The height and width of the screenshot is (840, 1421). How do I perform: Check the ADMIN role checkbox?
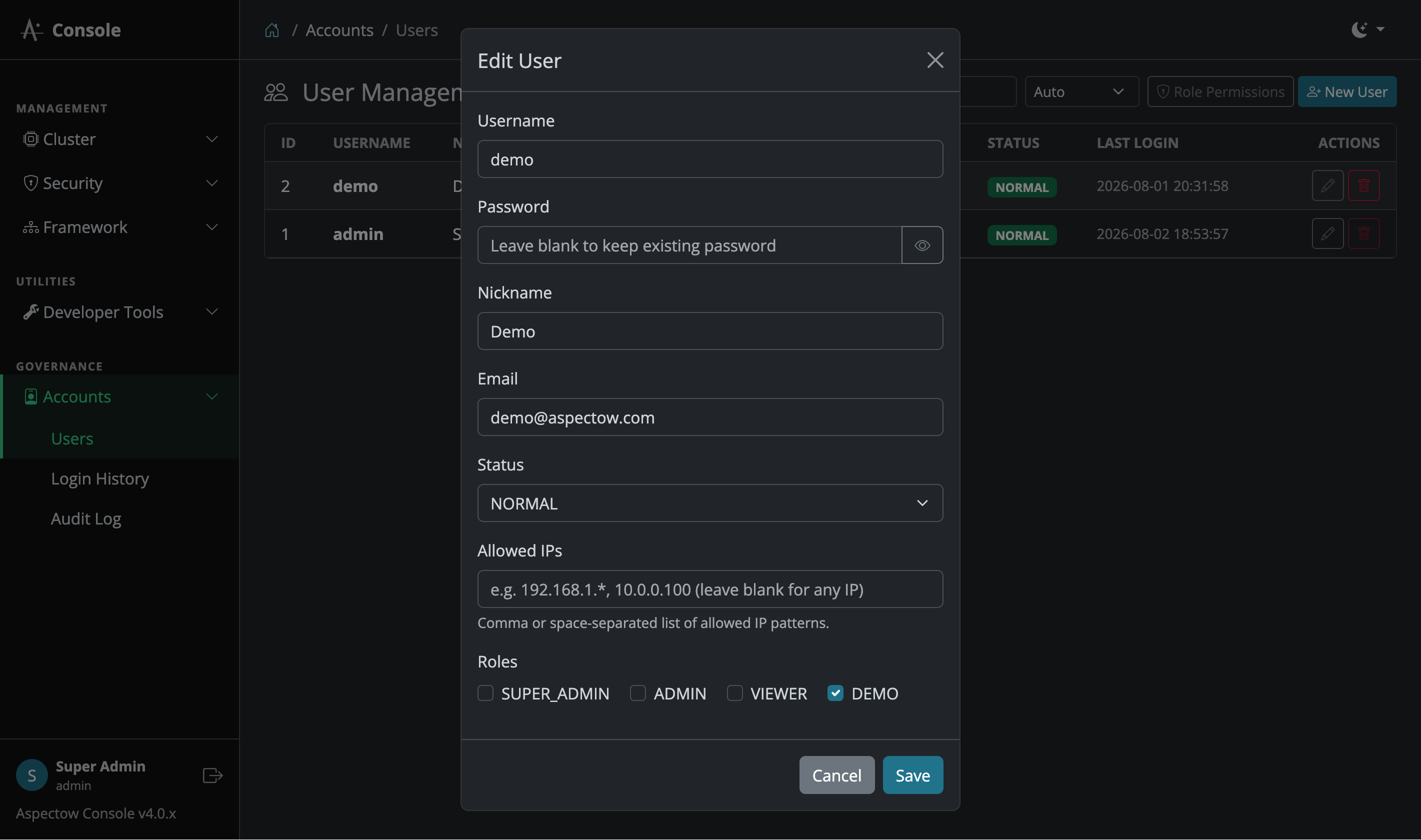(638, 693)
